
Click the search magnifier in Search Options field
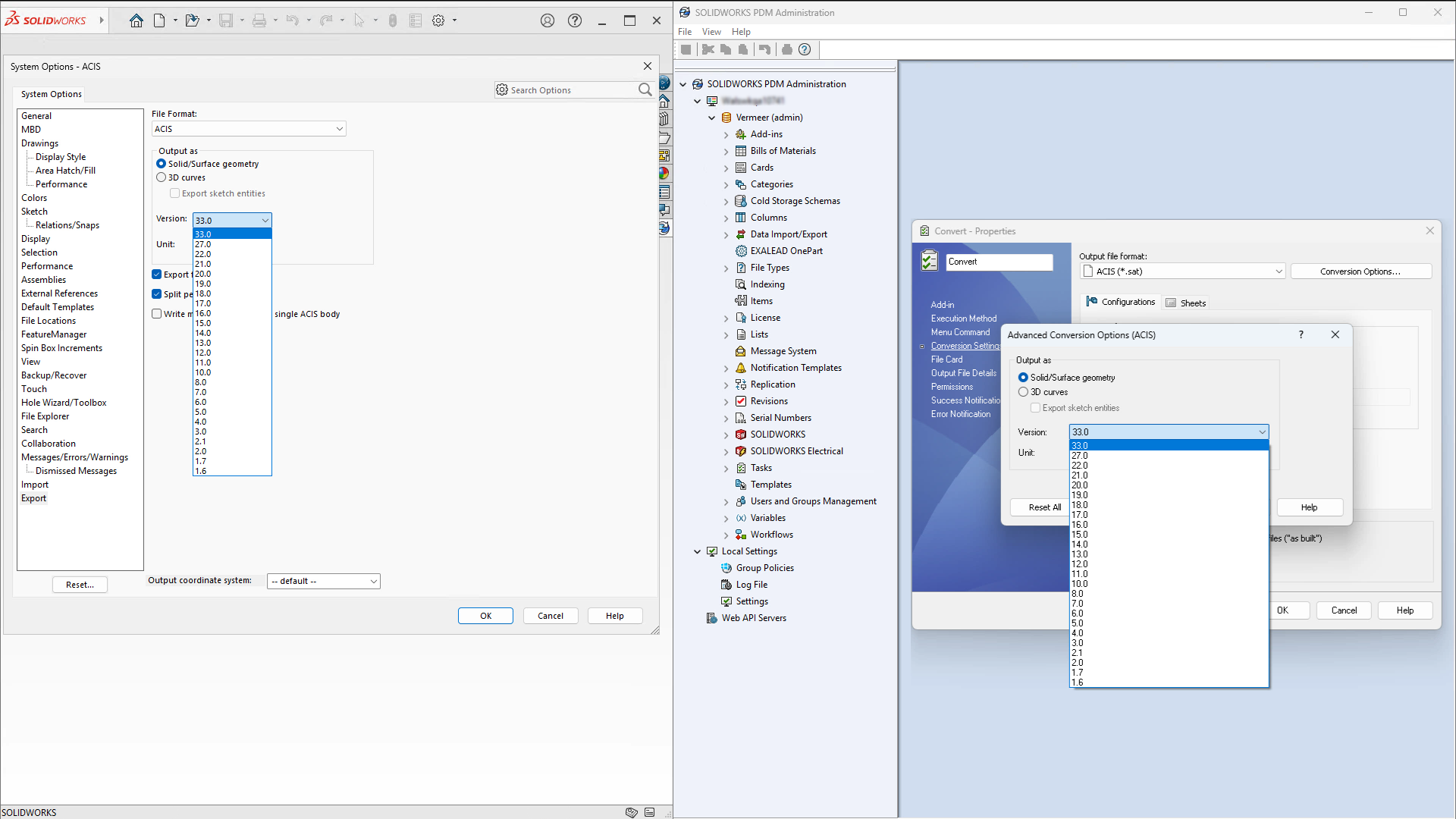(x=645, y=89)
